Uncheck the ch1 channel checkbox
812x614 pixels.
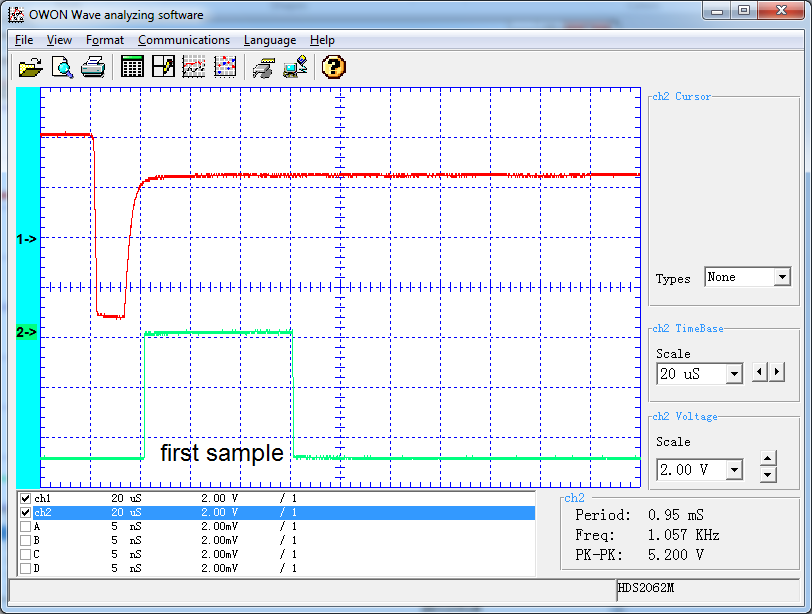26,498
